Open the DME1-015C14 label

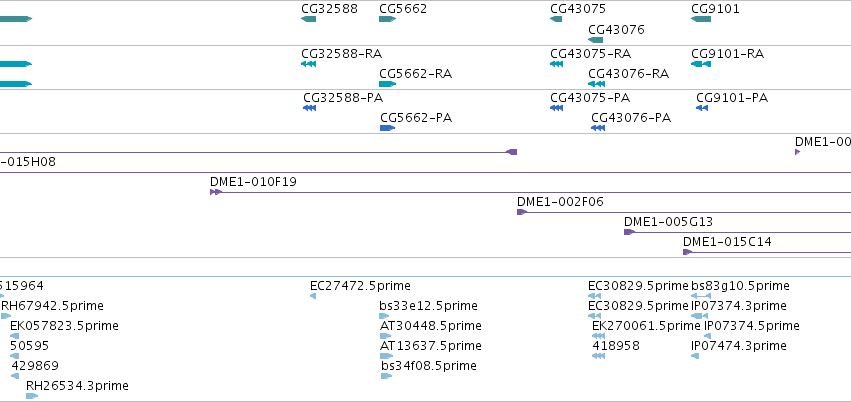point(727,242)
